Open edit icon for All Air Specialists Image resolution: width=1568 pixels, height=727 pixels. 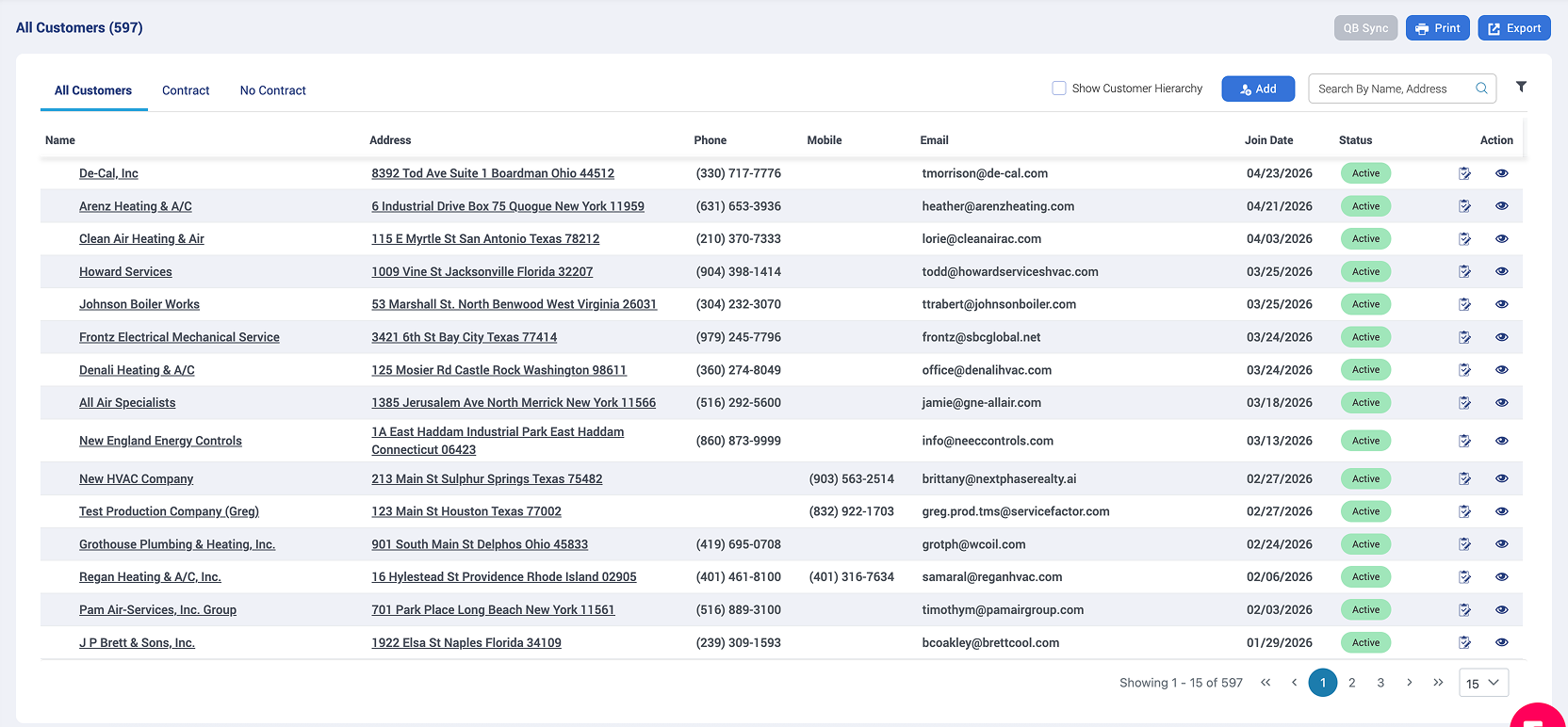[x=1464, y=403]
